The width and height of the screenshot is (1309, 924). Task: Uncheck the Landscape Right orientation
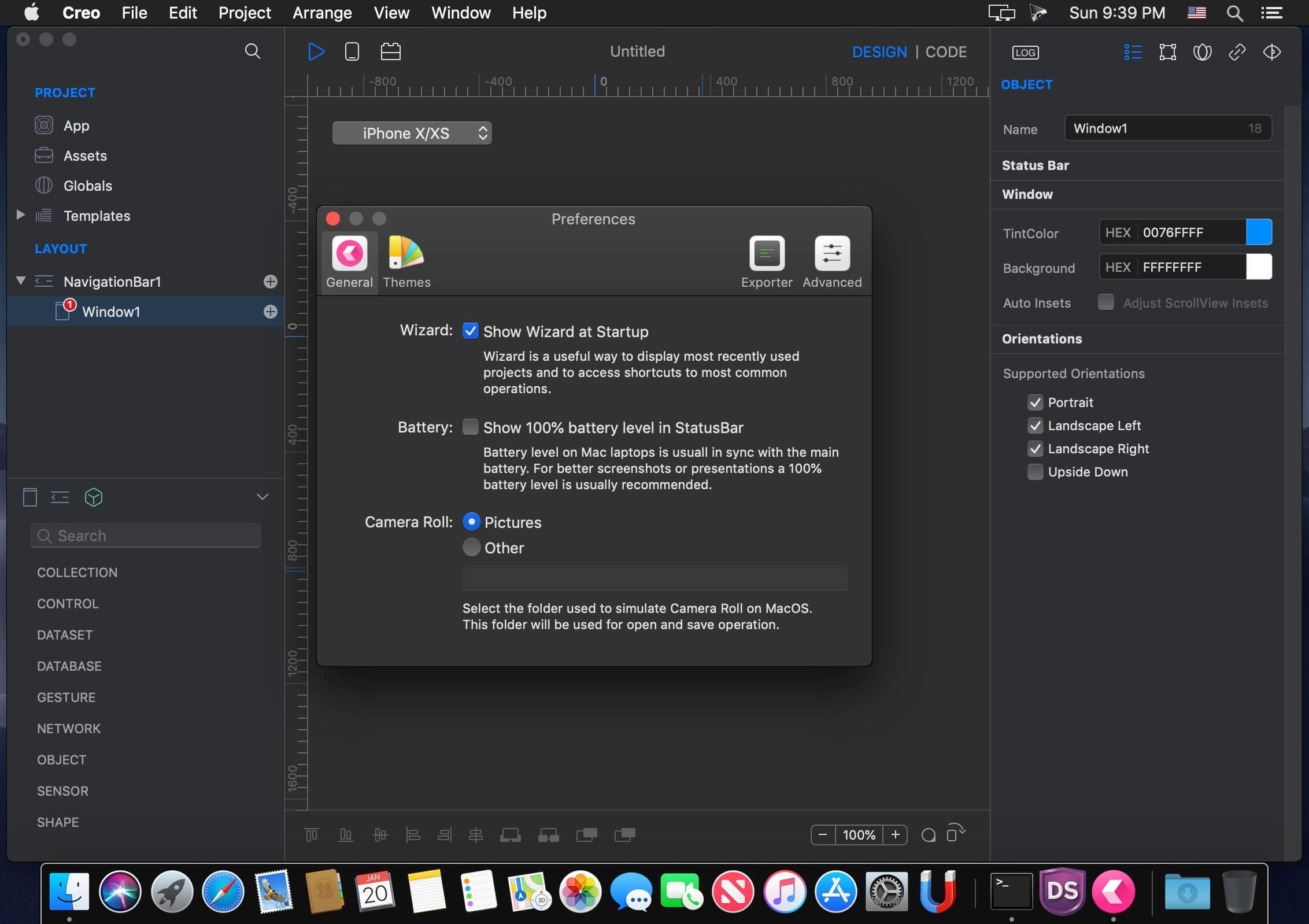coord(1035,448)
